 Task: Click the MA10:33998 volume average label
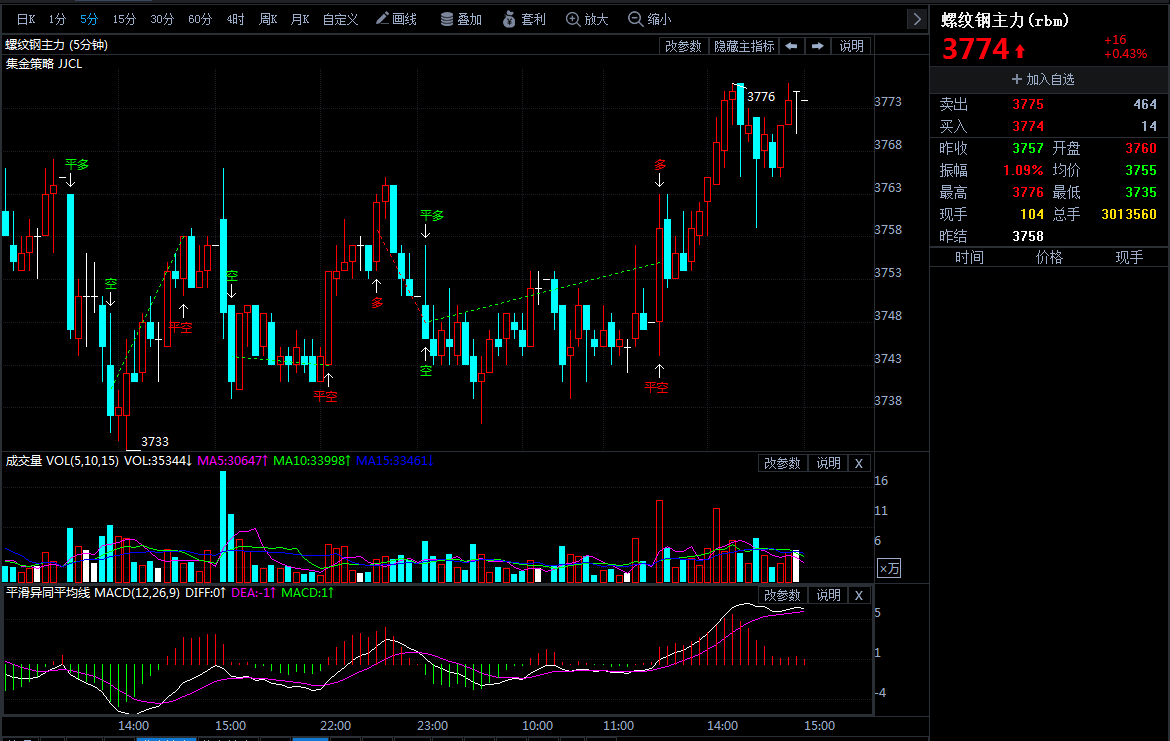click(312, 461)
